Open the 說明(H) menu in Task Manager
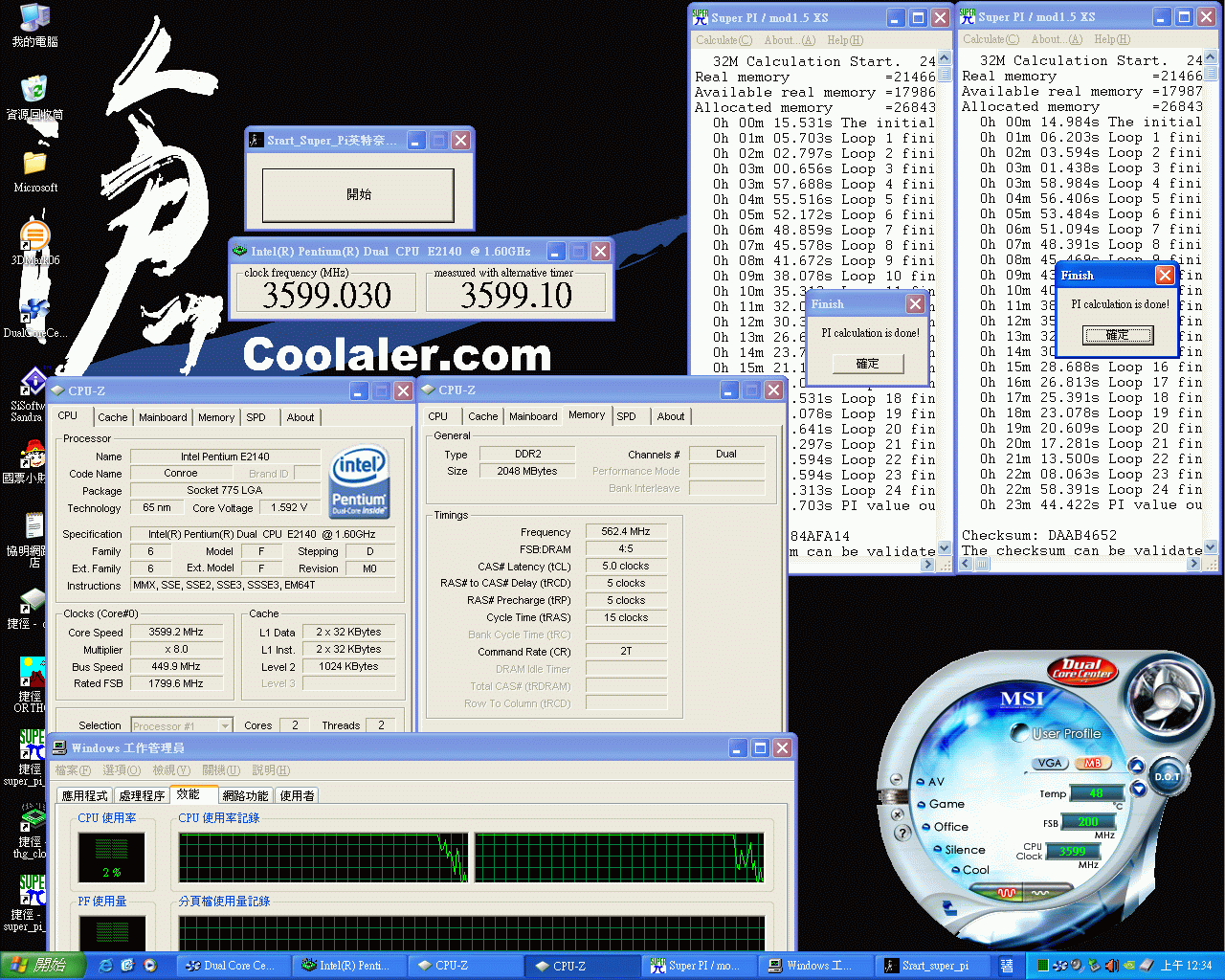This screenshot has width=1225, height=980. 271,770
